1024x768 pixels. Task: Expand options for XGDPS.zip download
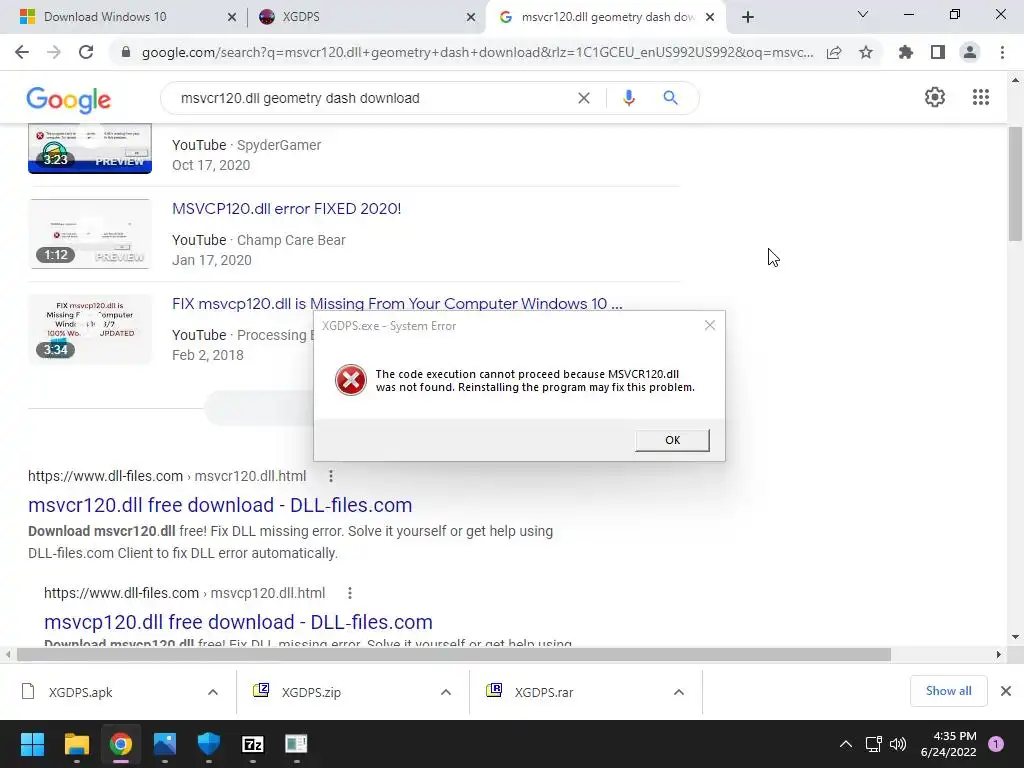pyautogui.click(x=446, y=692)
